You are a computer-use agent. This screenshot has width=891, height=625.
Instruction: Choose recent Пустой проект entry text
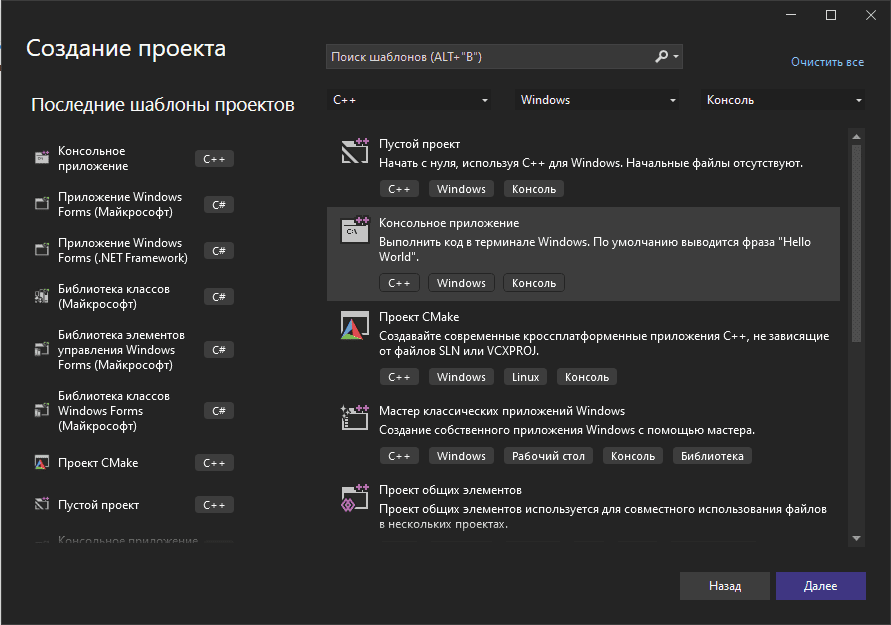pyautogui.click(x=98, y=505)
